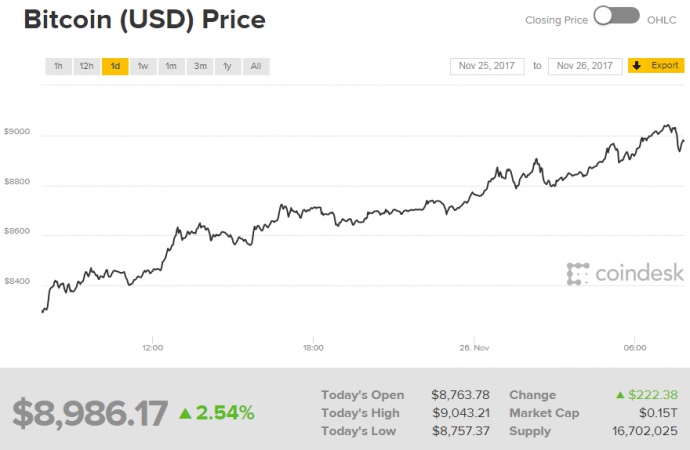The width and height of the screenshot is (690, 450).
Task: Switch chart to 1w range
Action: pos(143,66)
